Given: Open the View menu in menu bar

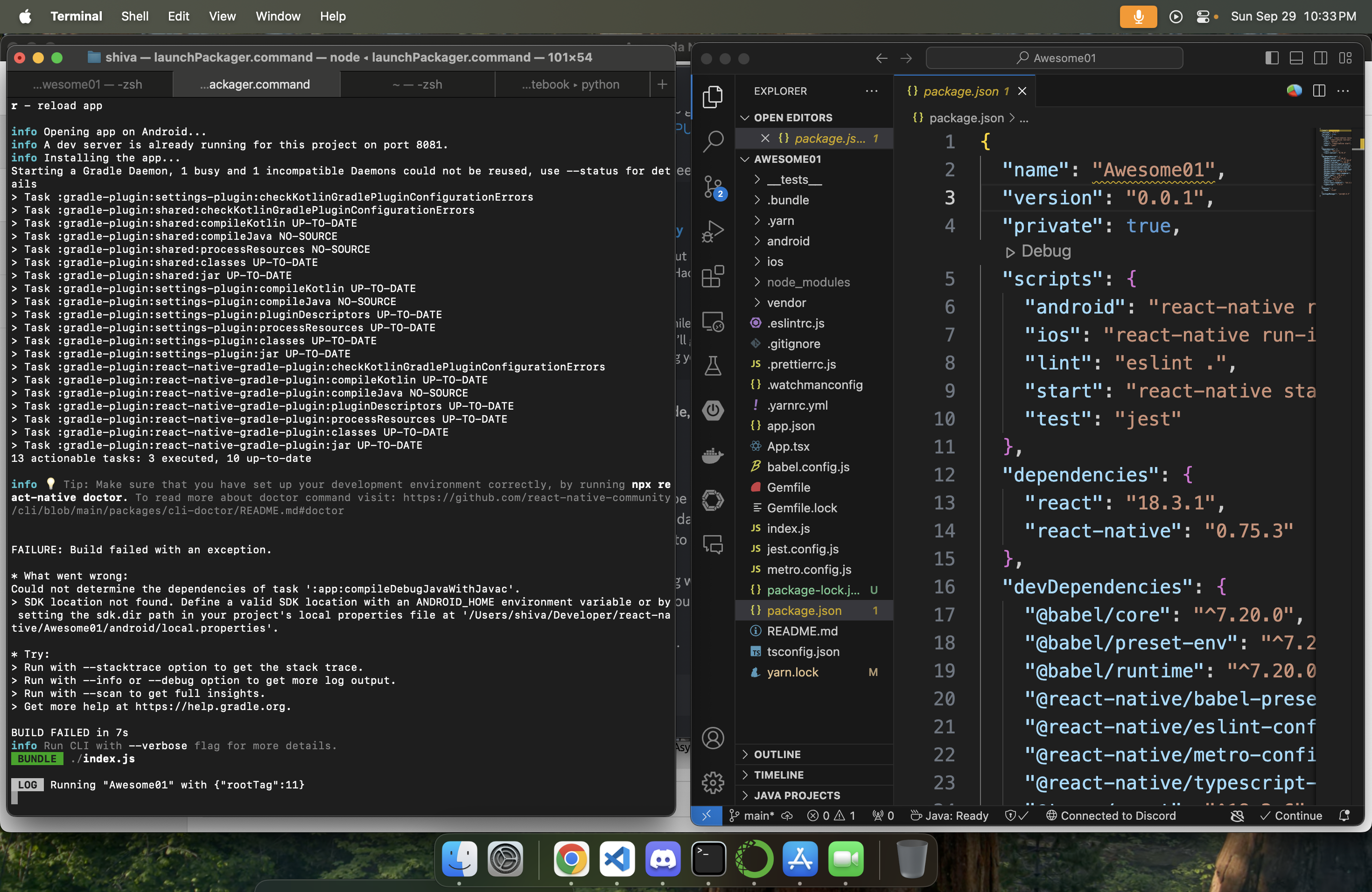Looking at the screenshot, I should [x=222, y=16].
